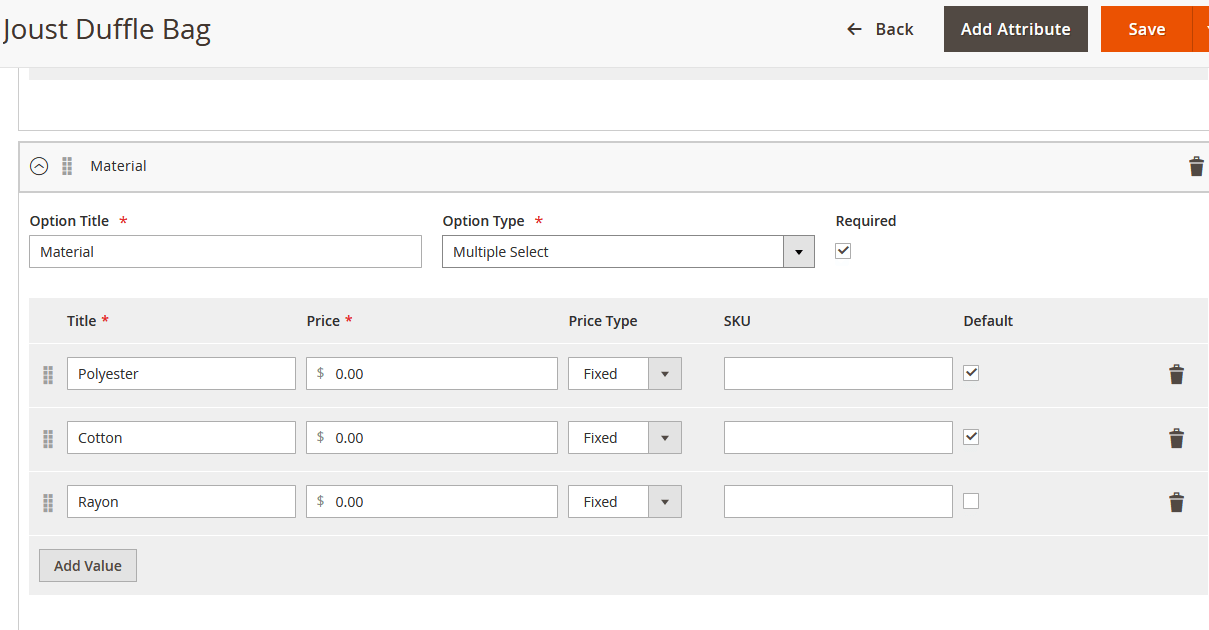Uncheck the Required checkbox for Material
The height and width of the screenshot is (630, 1209).
point(842,251)
